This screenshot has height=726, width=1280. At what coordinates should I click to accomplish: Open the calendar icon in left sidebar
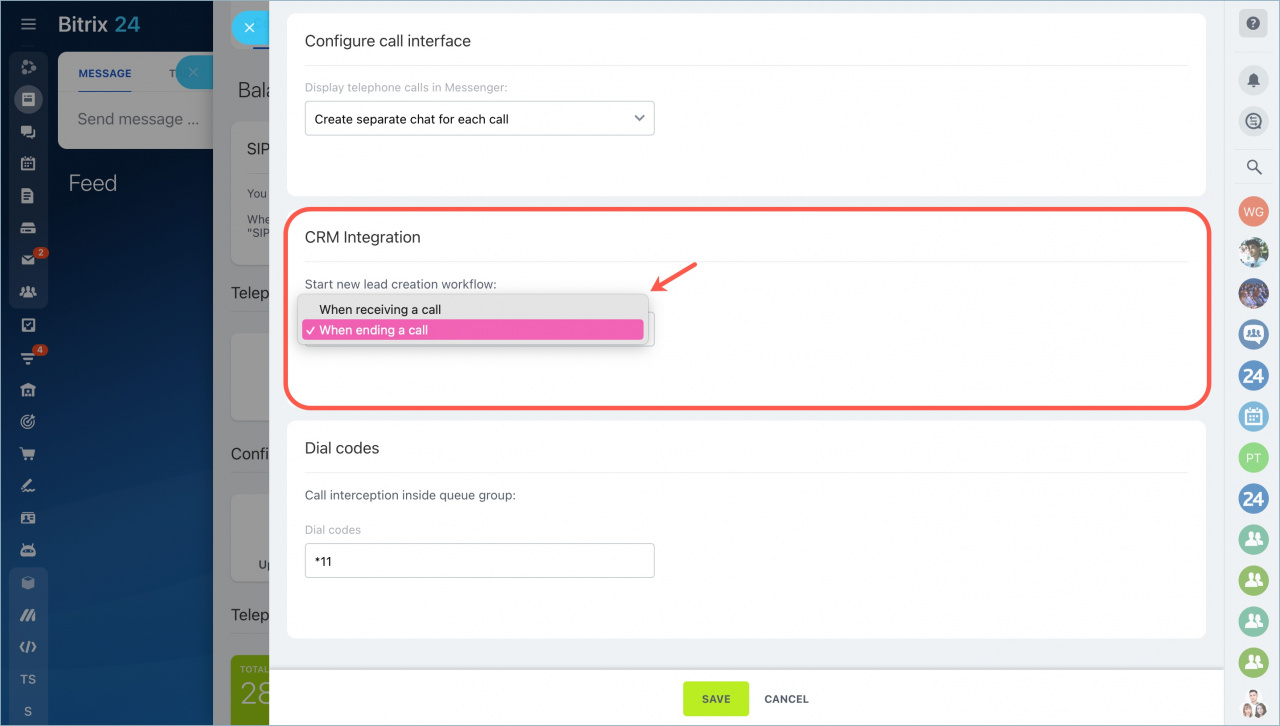pos(28,163)
